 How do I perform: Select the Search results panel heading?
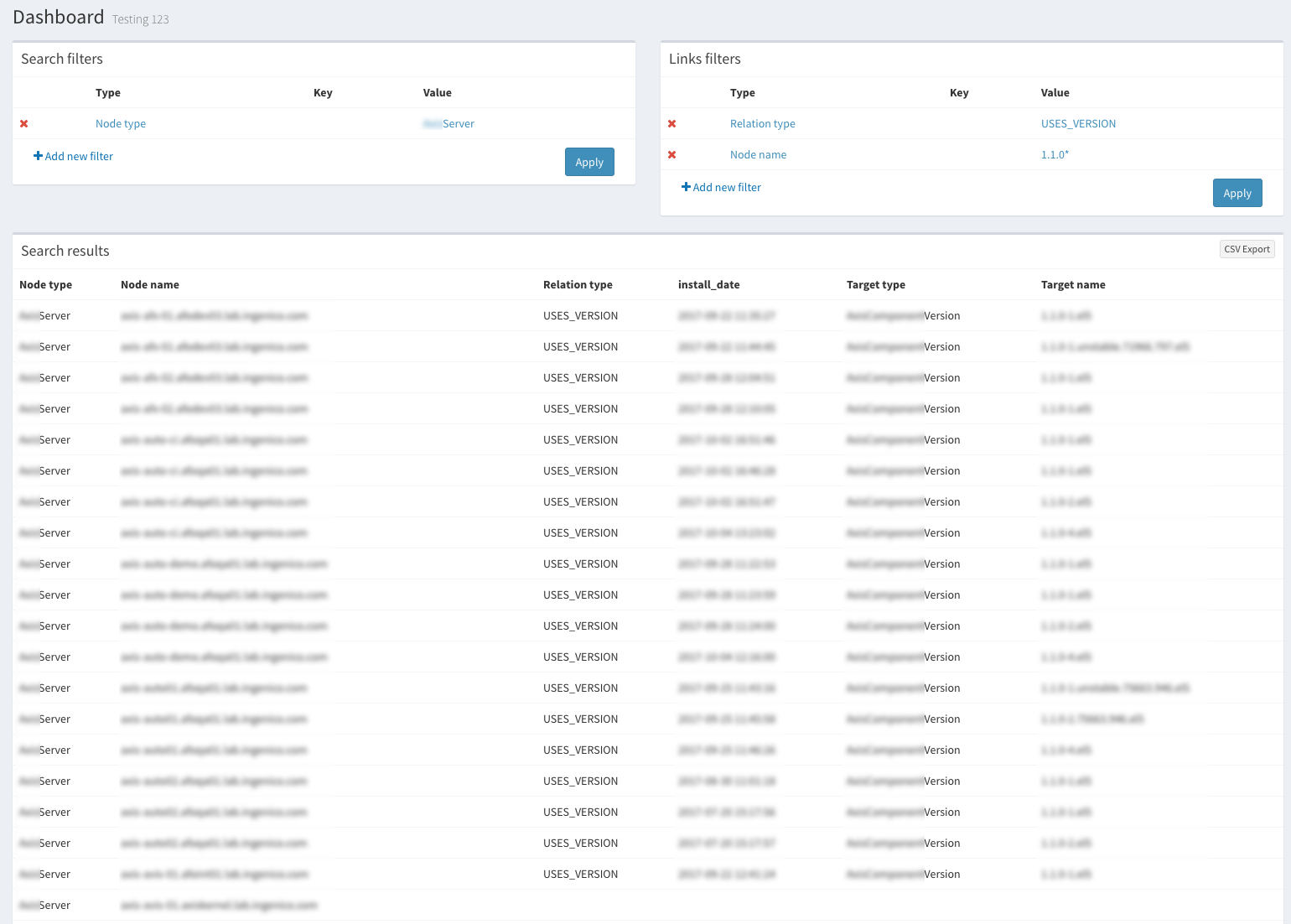click(x=65, y=251)
